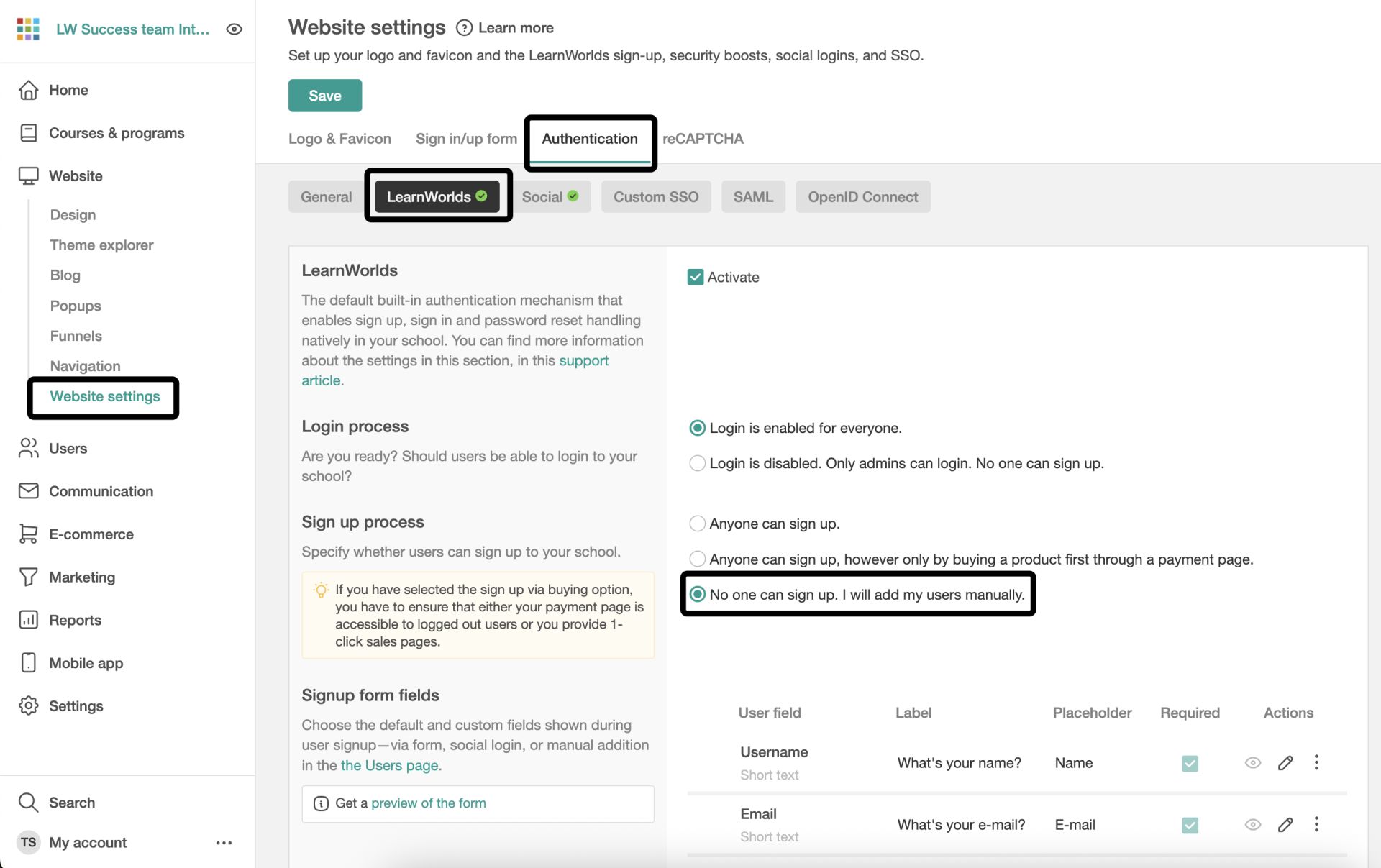The image size is (1381, 868).
Task: Toggle visibility eye for Email field
Action: point(1253,825)
